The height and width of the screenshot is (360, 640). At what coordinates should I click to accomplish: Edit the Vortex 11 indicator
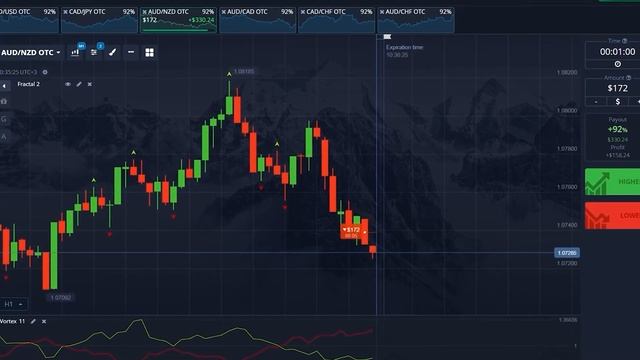pos(33,322)
